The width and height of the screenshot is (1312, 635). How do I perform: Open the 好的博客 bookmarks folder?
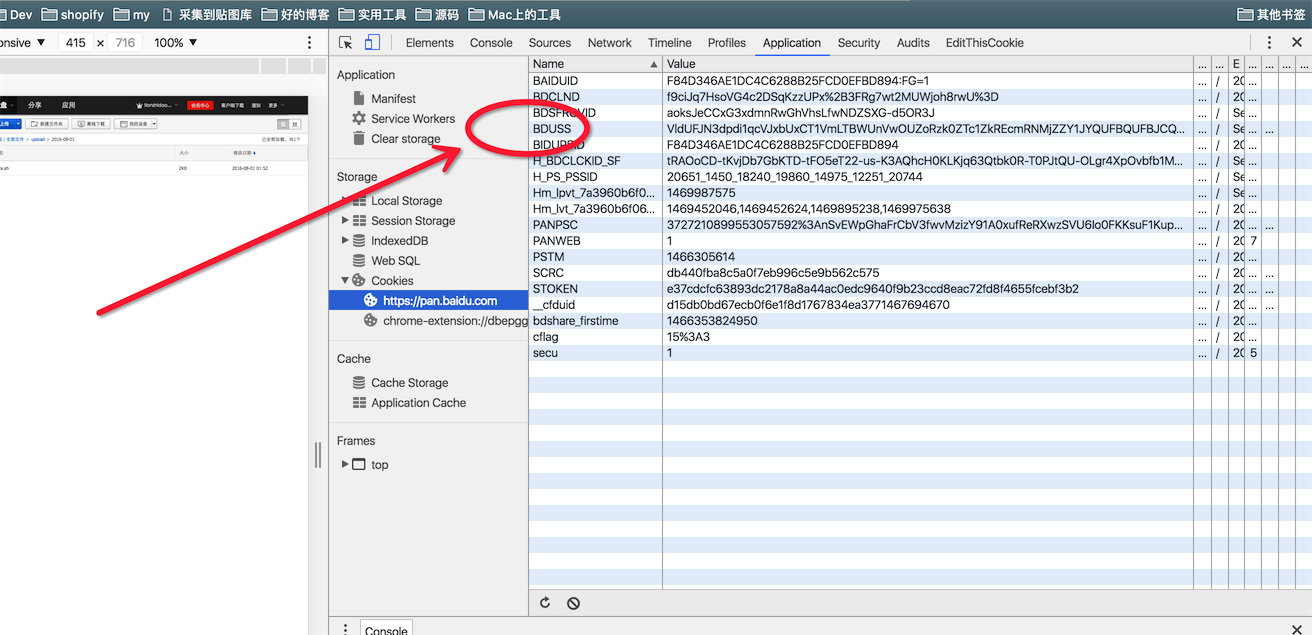point(295,15)
